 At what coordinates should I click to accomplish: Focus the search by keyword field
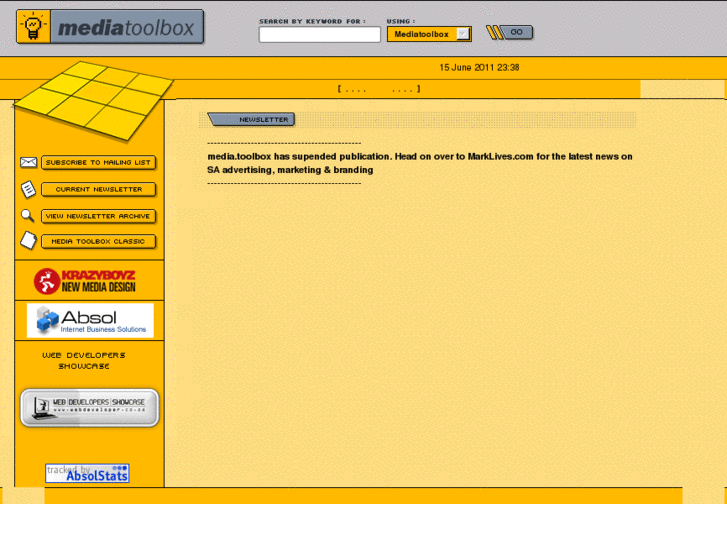(319, 34)
